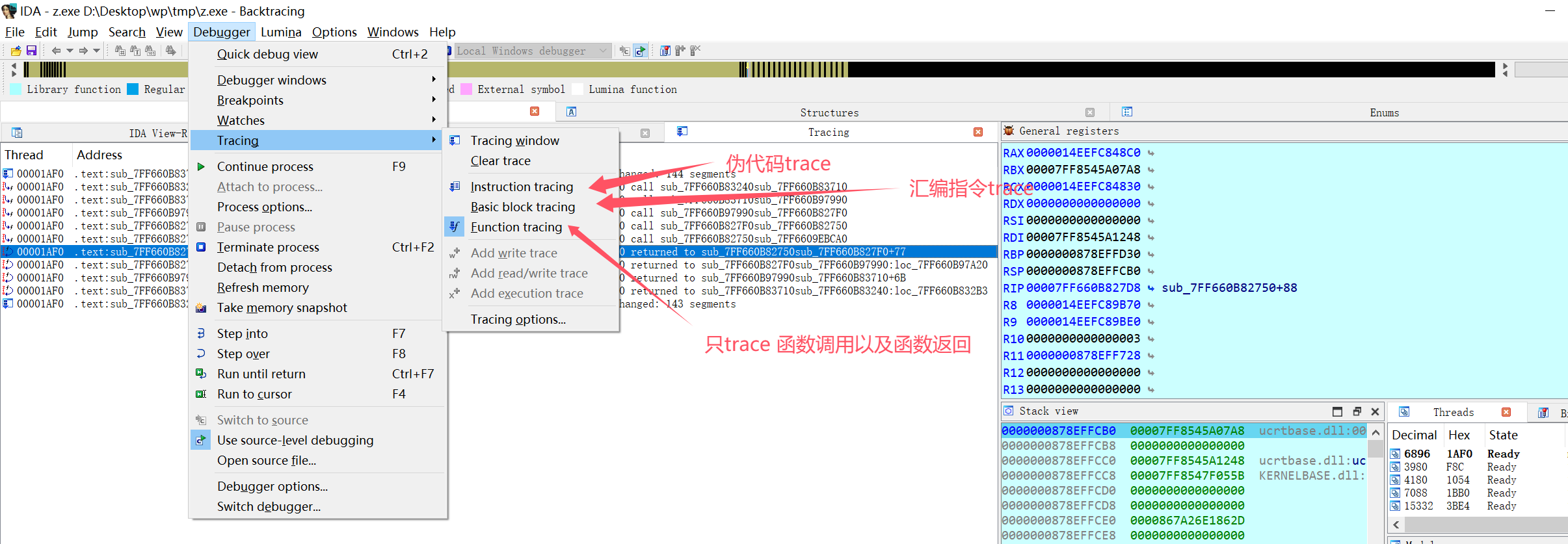
Task: Open the Jump menu
Action: pos(83,32)
